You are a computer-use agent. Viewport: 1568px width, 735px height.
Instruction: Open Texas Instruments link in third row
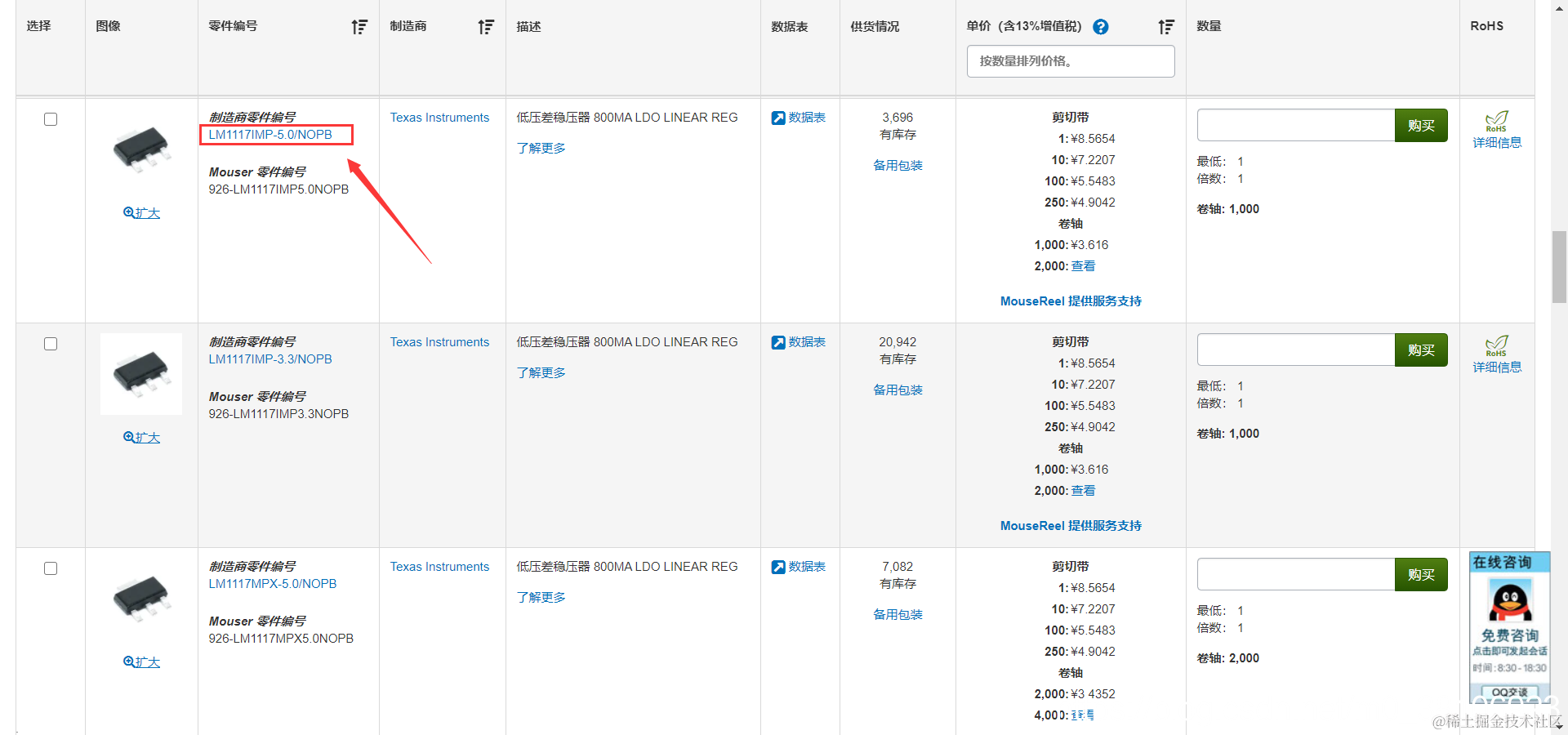click(x=439, y=567)
